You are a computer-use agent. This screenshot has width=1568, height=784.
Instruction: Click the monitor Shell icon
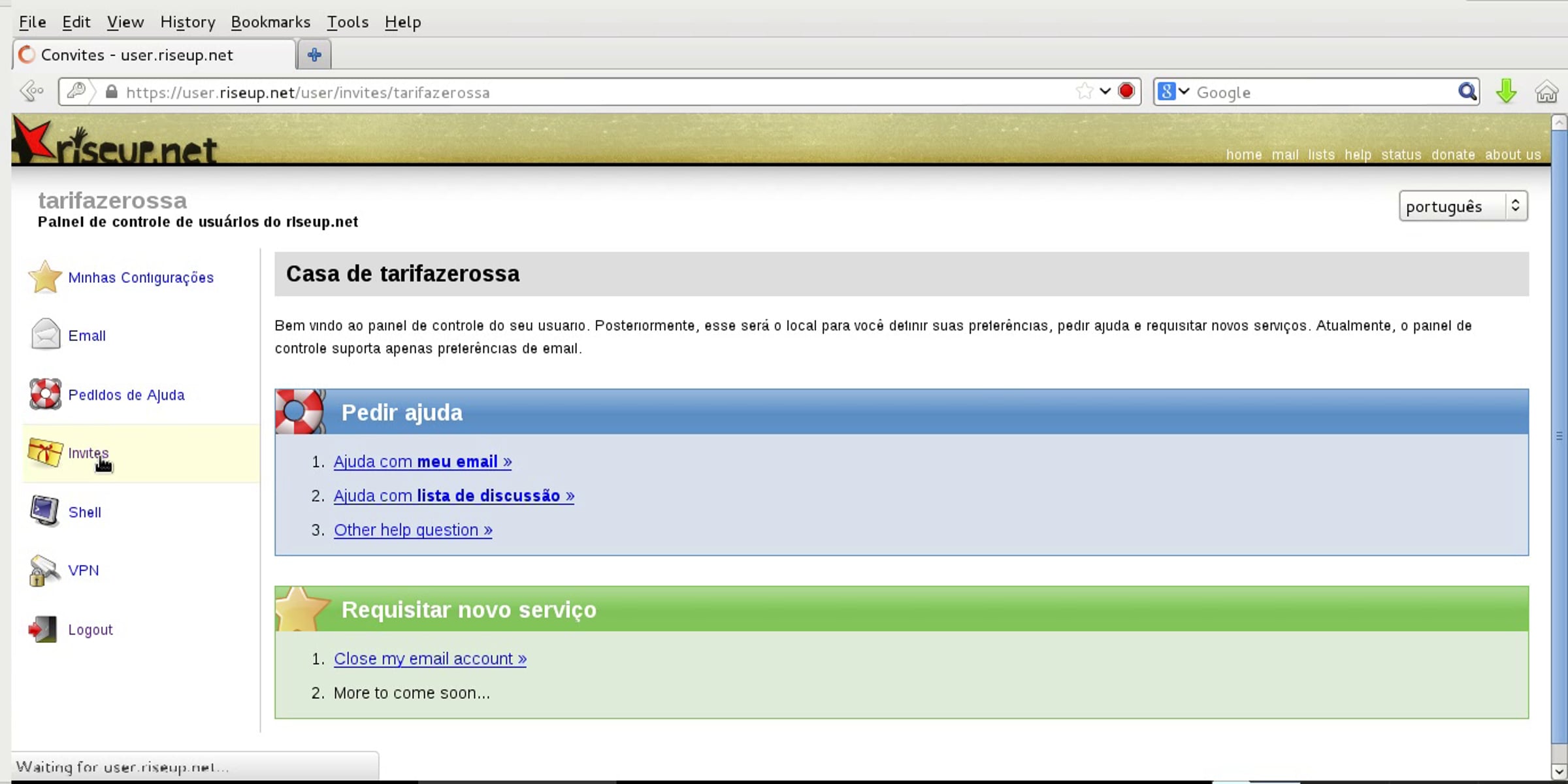pos(44,511)
